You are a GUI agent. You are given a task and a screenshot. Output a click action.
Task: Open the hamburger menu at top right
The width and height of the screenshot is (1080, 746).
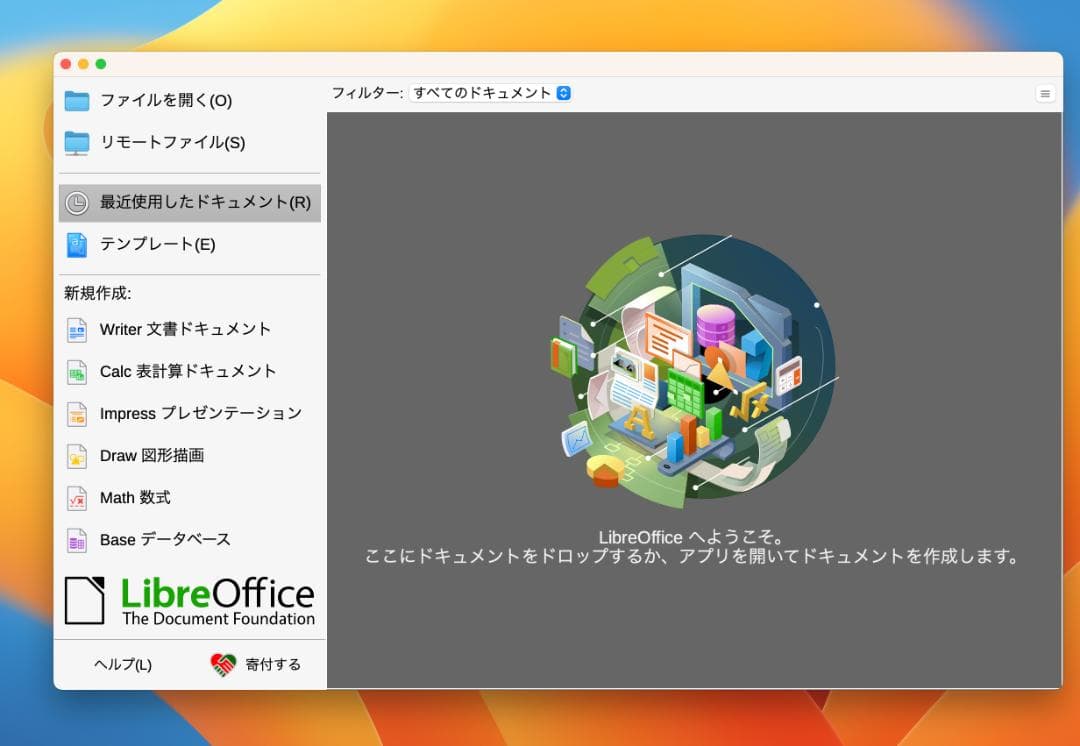click(1045, 92)
